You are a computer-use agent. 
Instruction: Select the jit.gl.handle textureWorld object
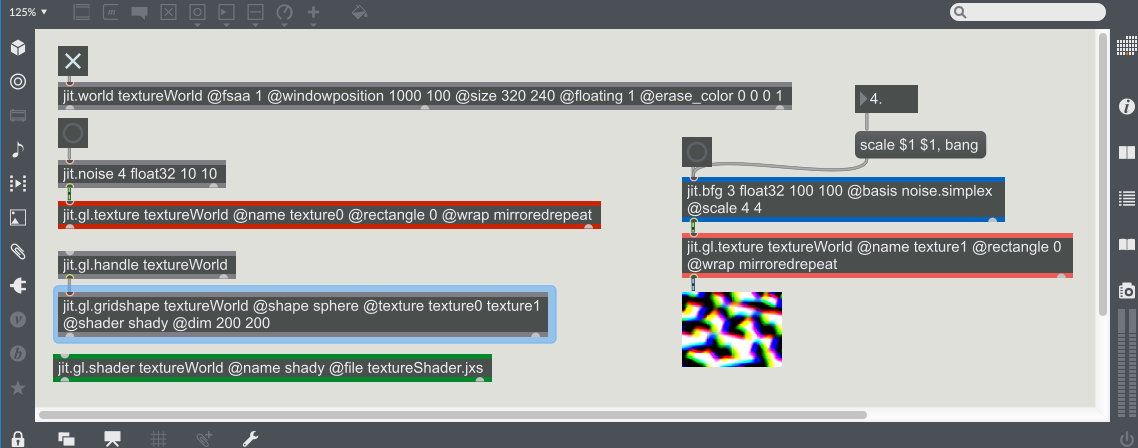pos(147,265)
